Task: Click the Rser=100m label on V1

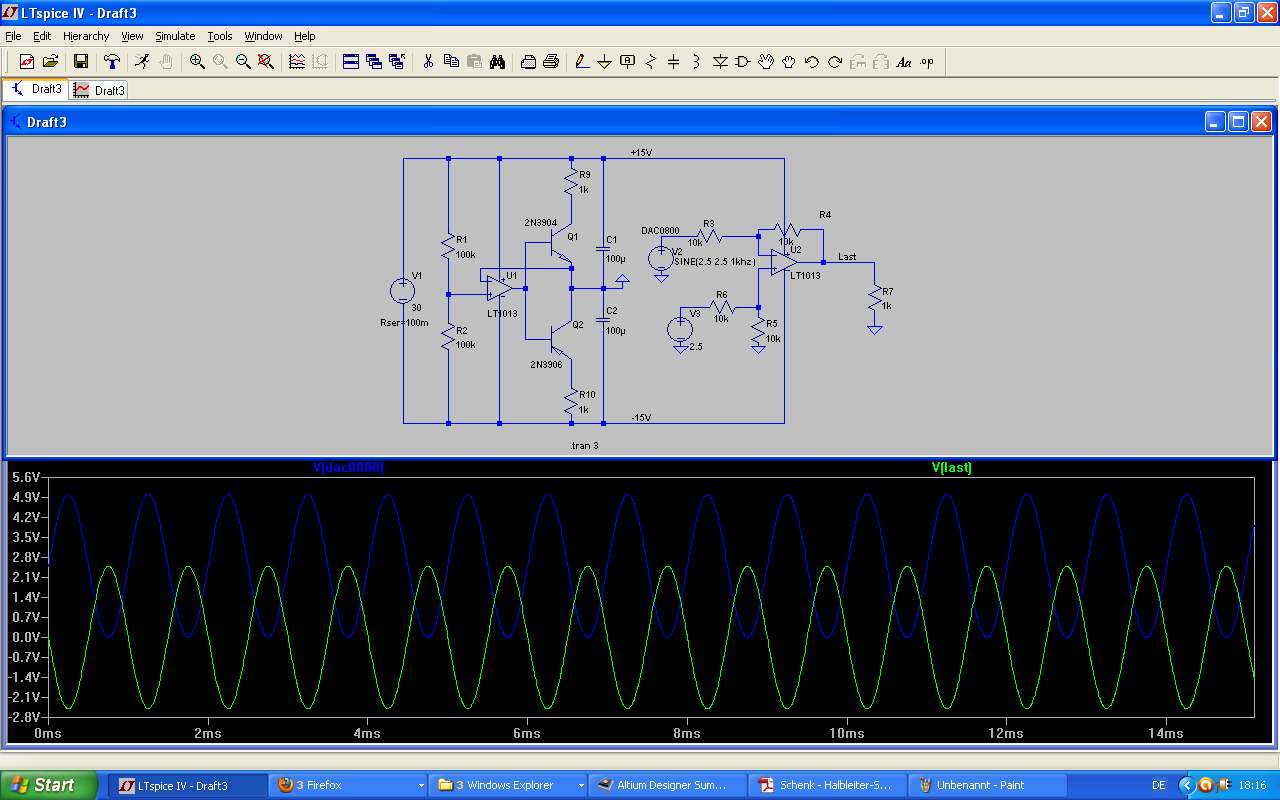Action: point(405,323)
